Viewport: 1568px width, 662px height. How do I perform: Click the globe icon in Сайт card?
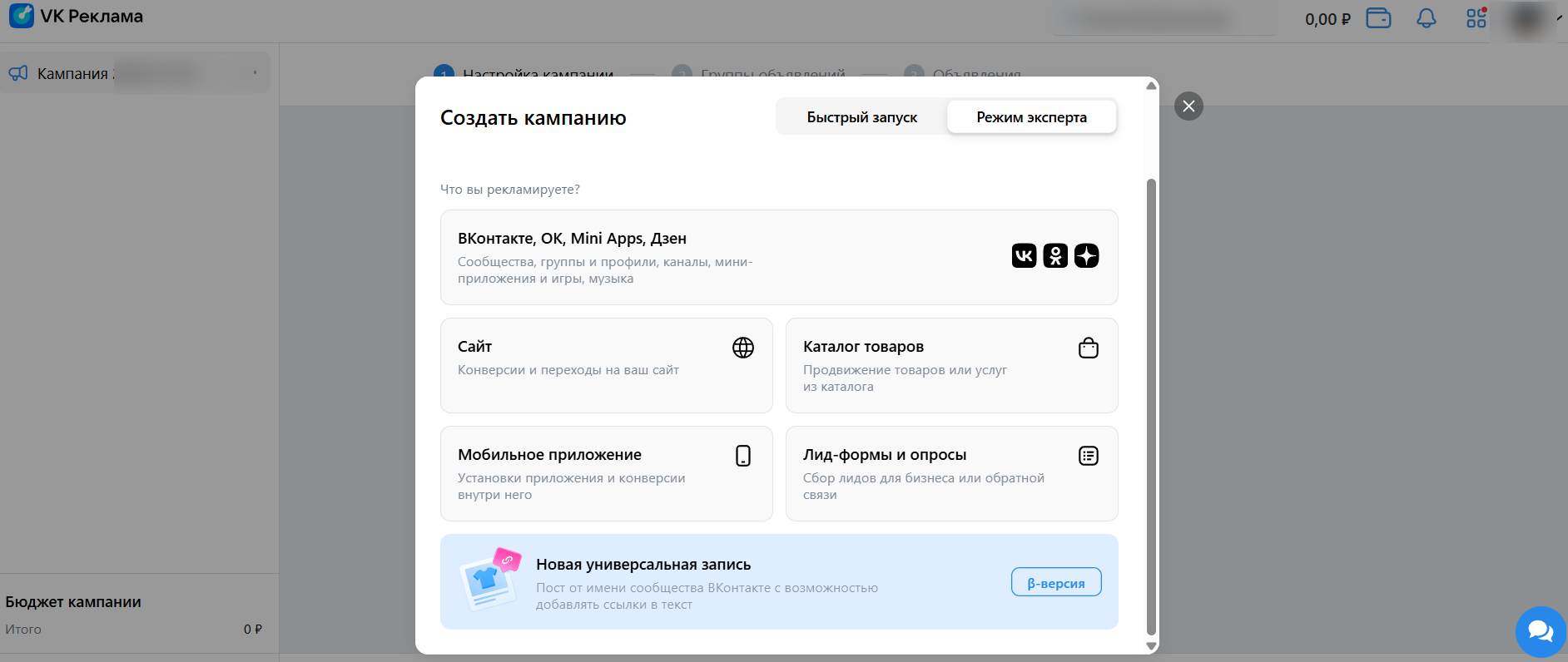tap(742, 348)
